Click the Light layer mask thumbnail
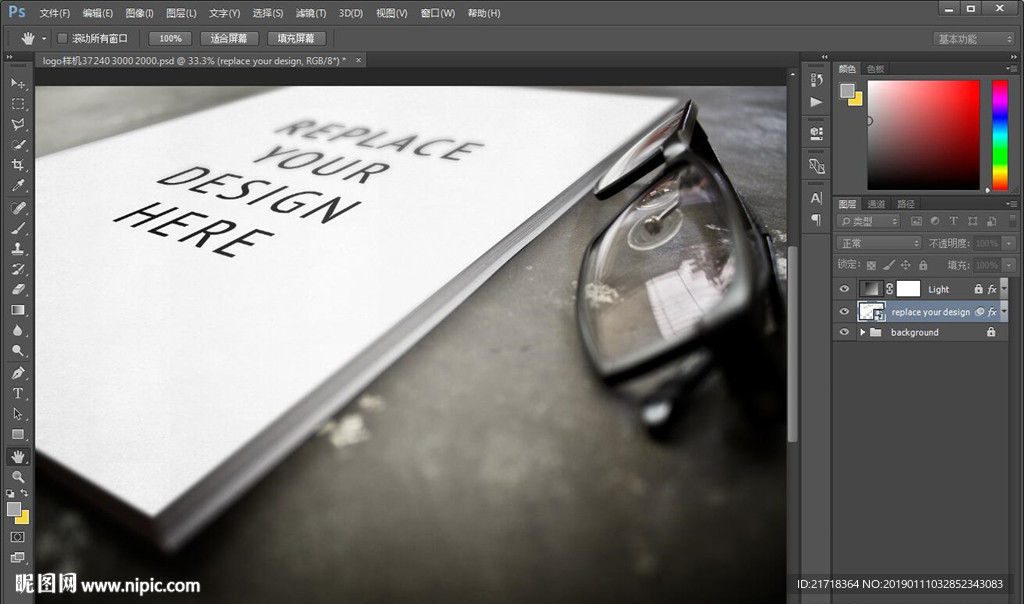 click(908, 289)
